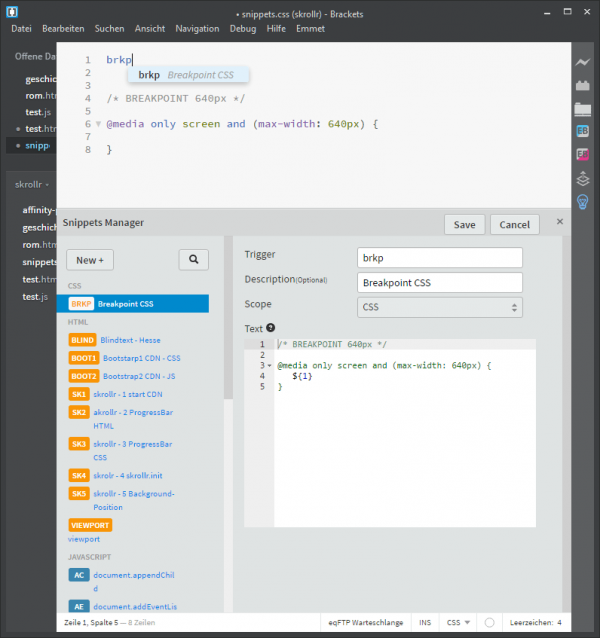
Task: Click the VIEWPORT snippet badge
Action: (x=90, y=525)
